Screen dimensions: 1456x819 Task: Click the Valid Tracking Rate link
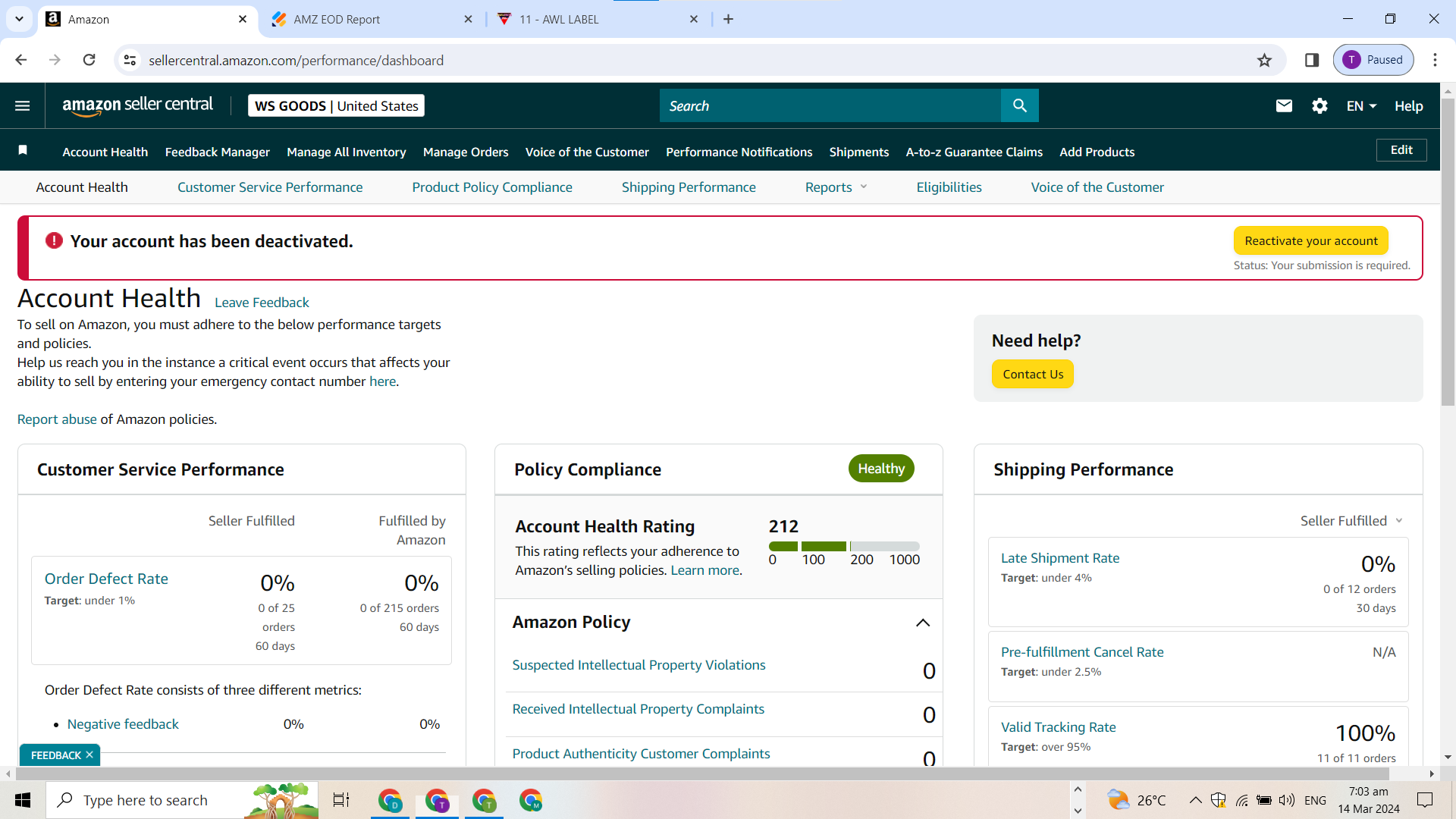click(x=1059, y=727)
